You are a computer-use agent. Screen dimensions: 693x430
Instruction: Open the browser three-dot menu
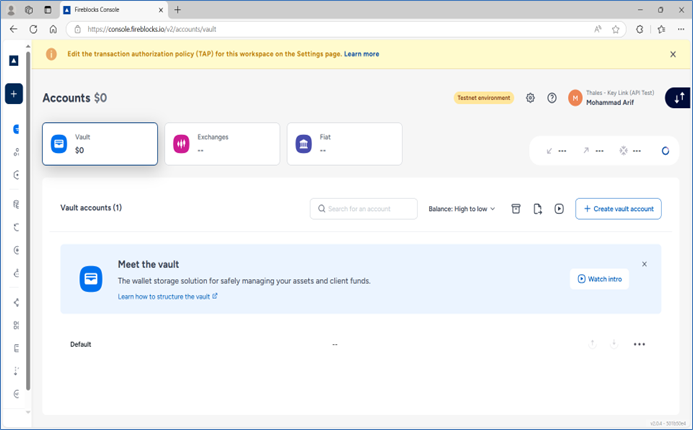[681, 29]
